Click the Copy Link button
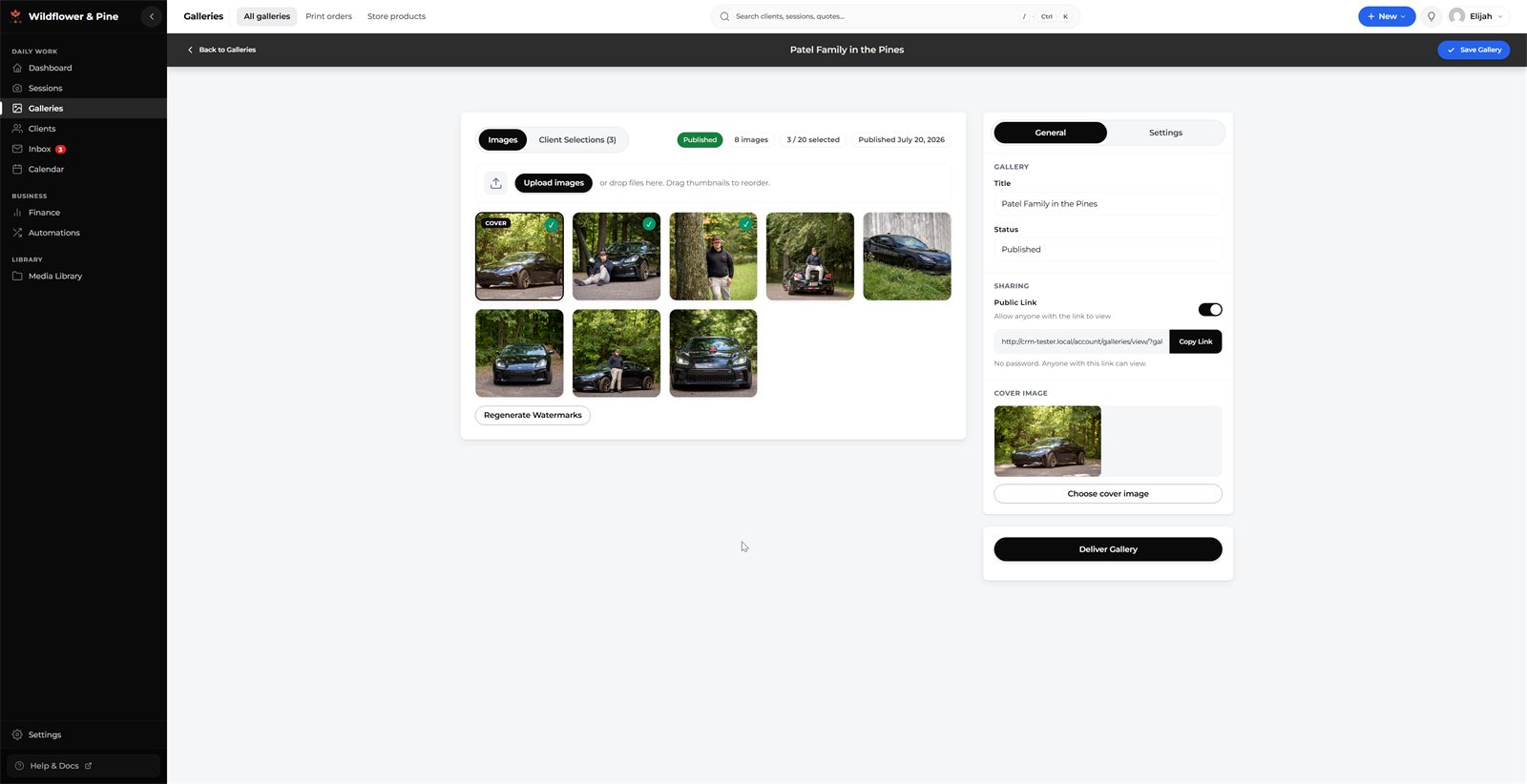Screen dimensions: 1527x784 point(1195,341)
